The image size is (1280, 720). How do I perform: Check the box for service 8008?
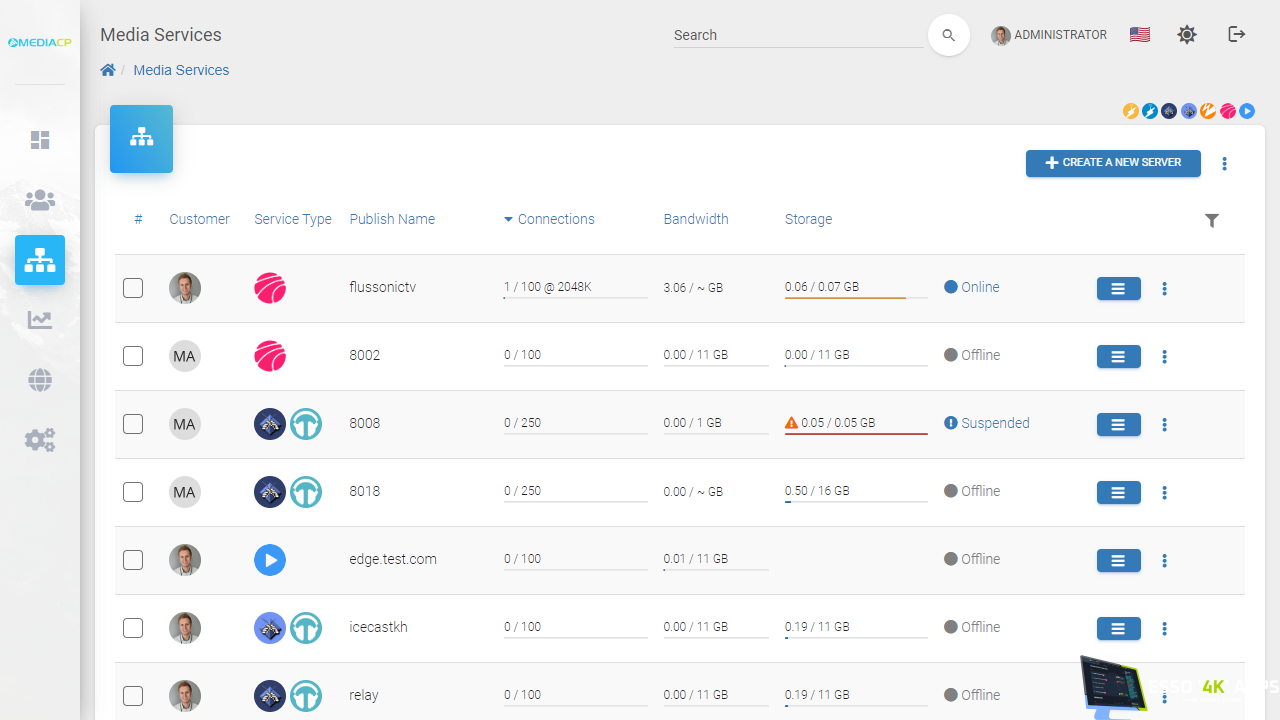click(133, 424)
